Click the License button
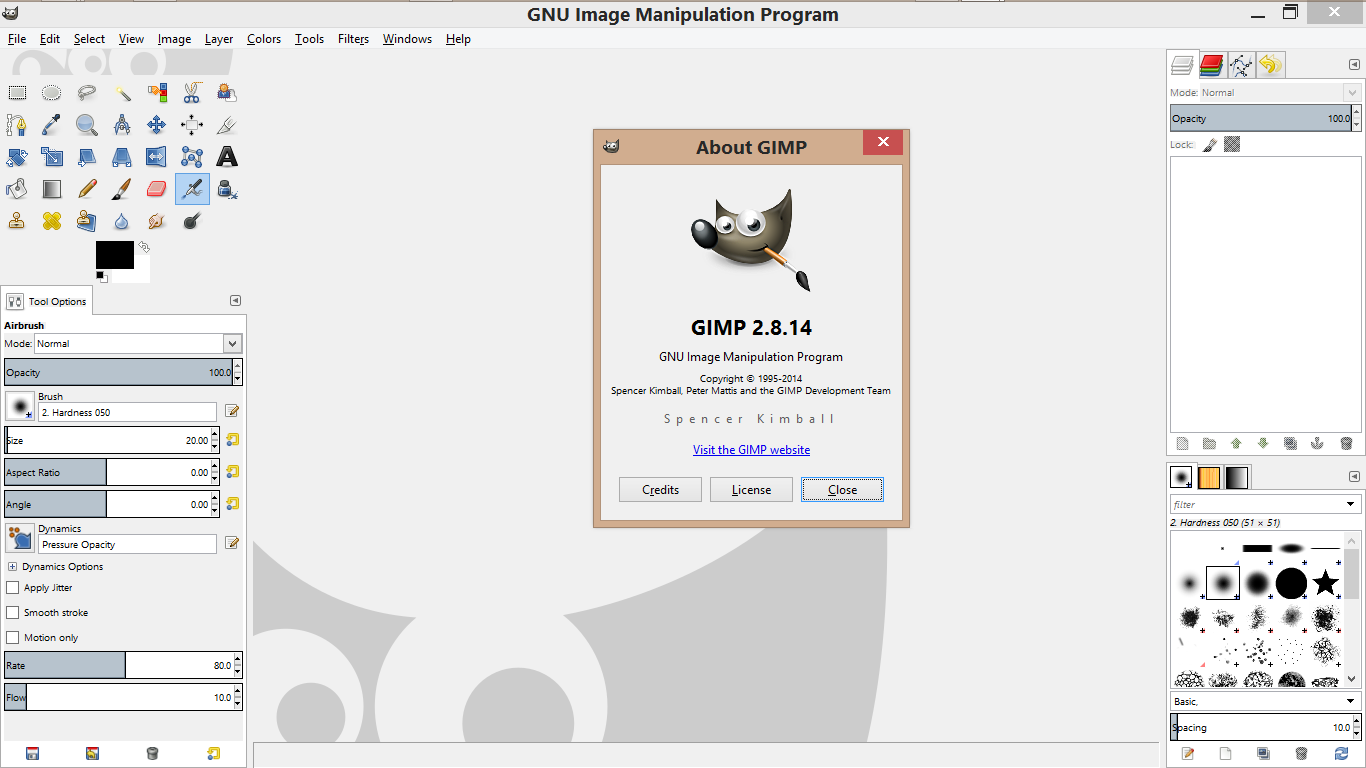Viewport: 1366px width, 768px height. (751, 490)
